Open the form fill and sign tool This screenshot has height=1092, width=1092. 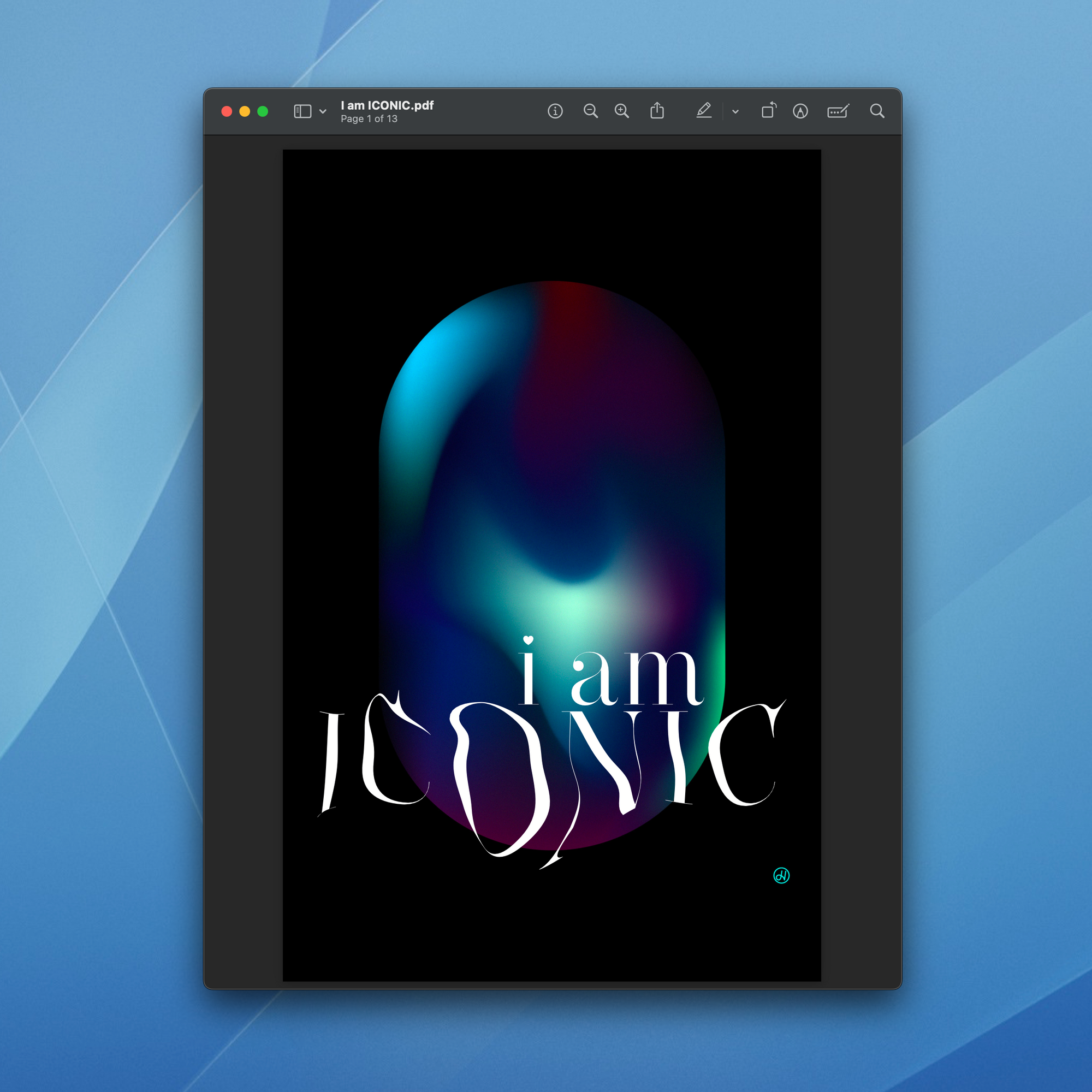click(838, 111)
